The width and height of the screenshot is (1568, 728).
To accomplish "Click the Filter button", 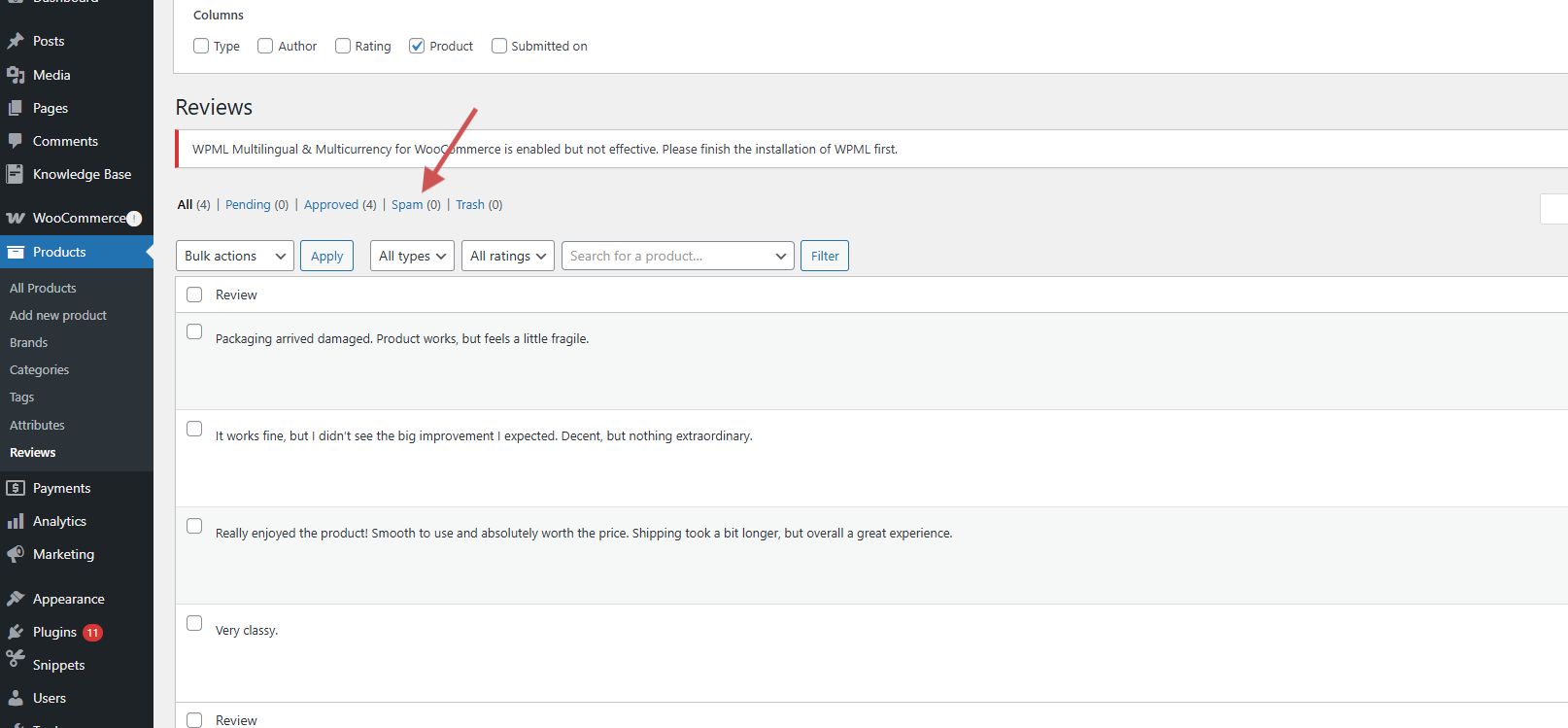I will tap(824, 256).
